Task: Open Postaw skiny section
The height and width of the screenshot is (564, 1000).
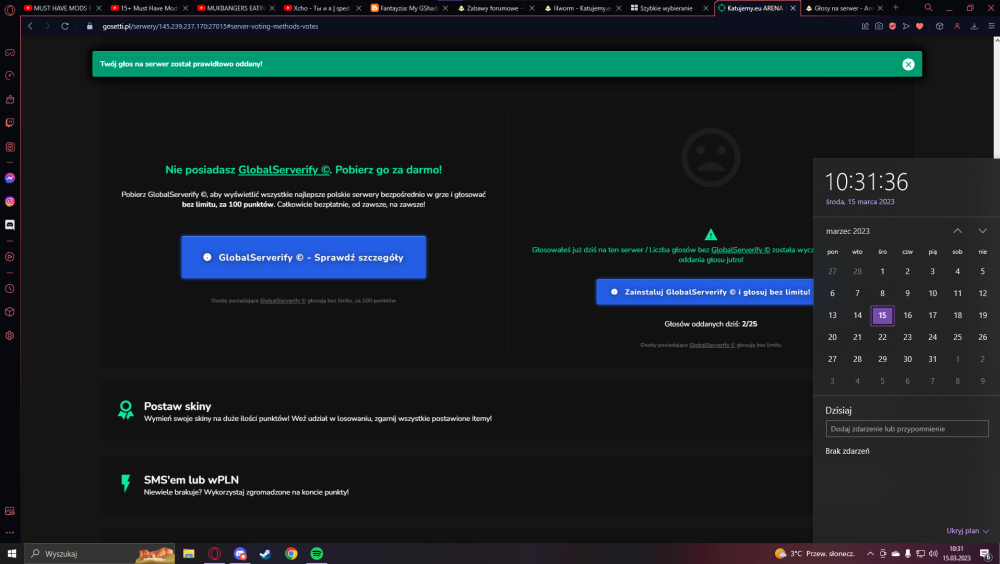Action: [x=456, y=412]
